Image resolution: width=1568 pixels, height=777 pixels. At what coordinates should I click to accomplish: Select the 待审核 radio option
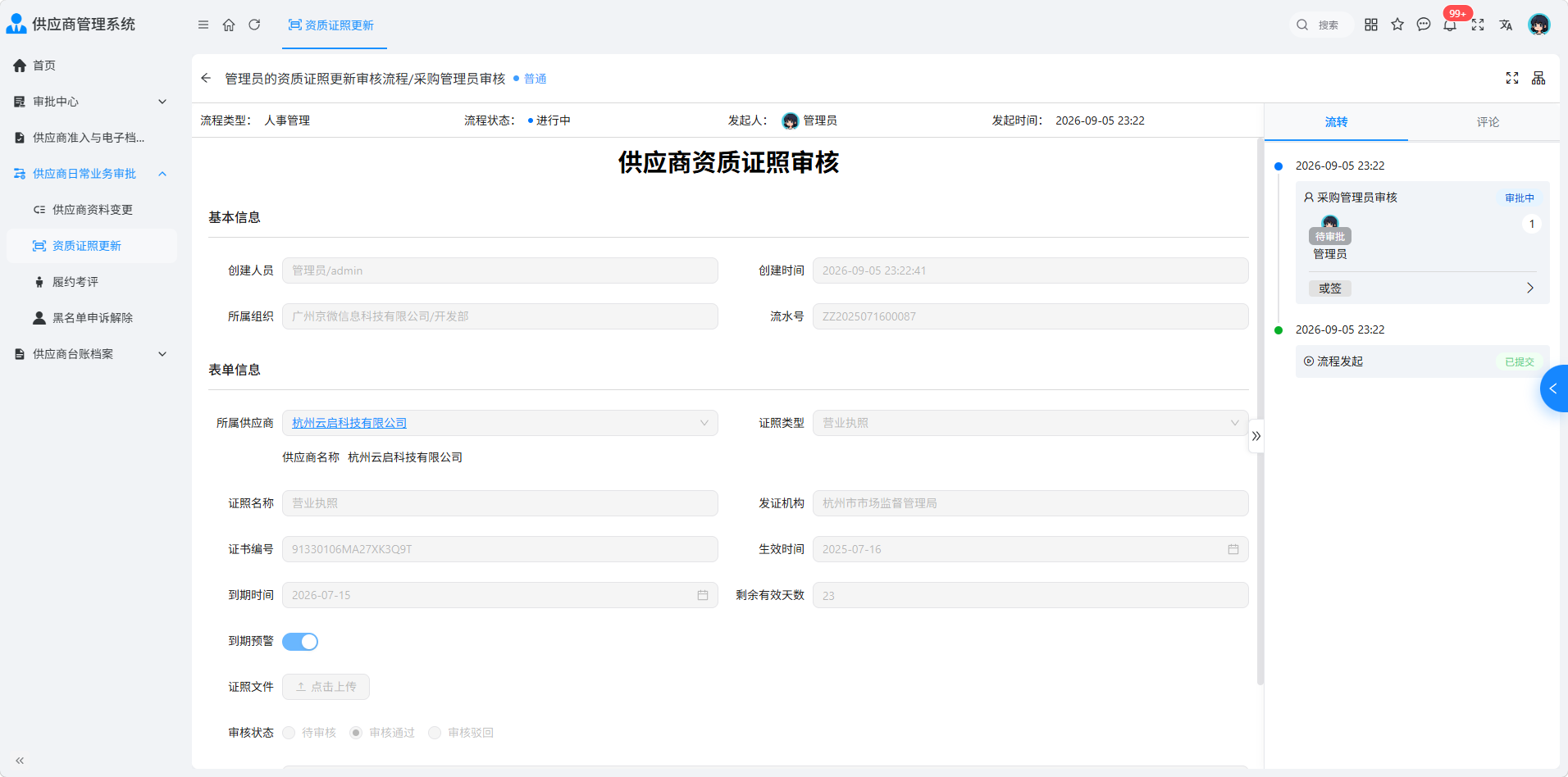pos(289,733)
